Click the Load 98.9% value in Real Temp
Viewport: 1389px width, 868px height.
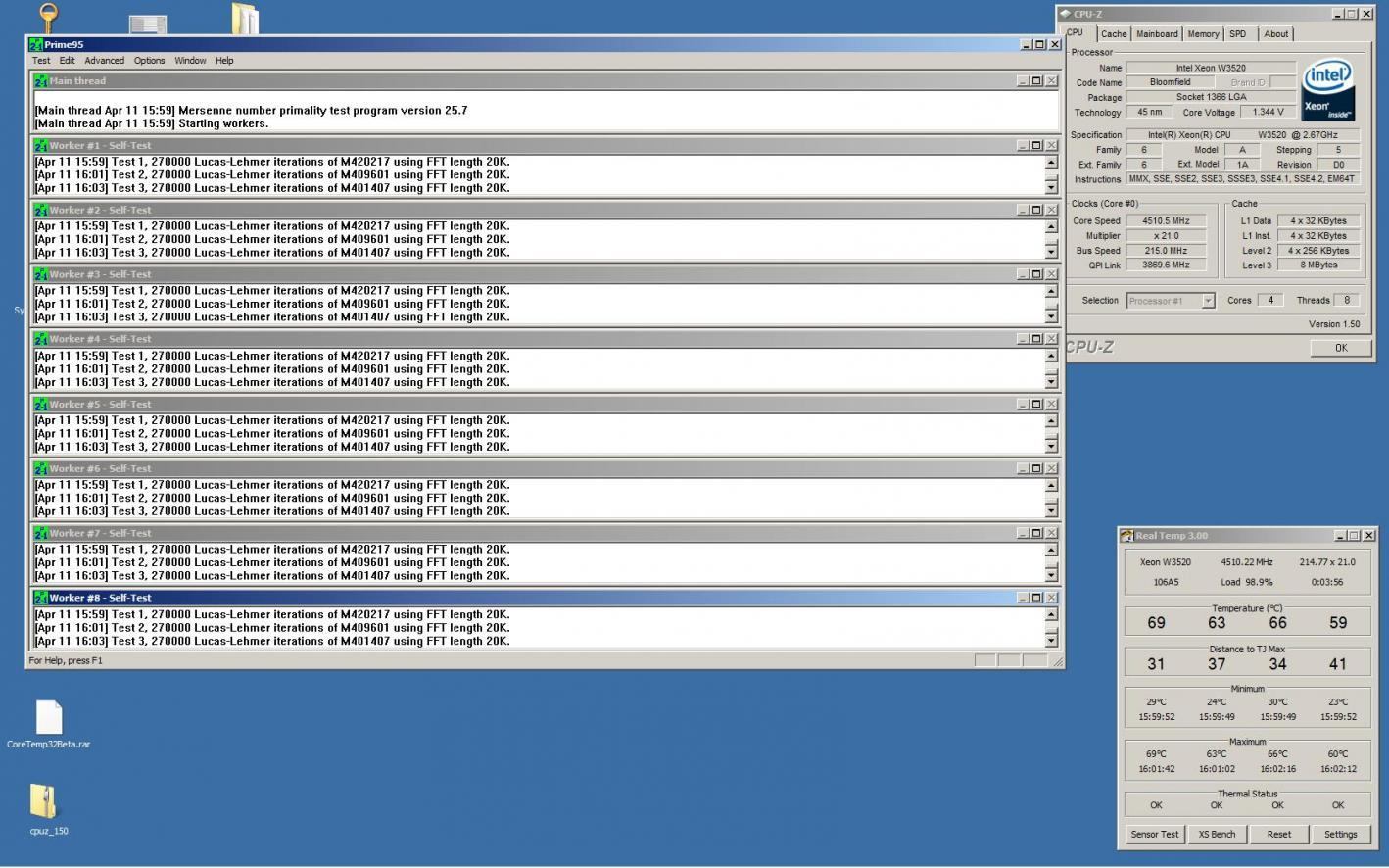click(x=1246, y=582)
